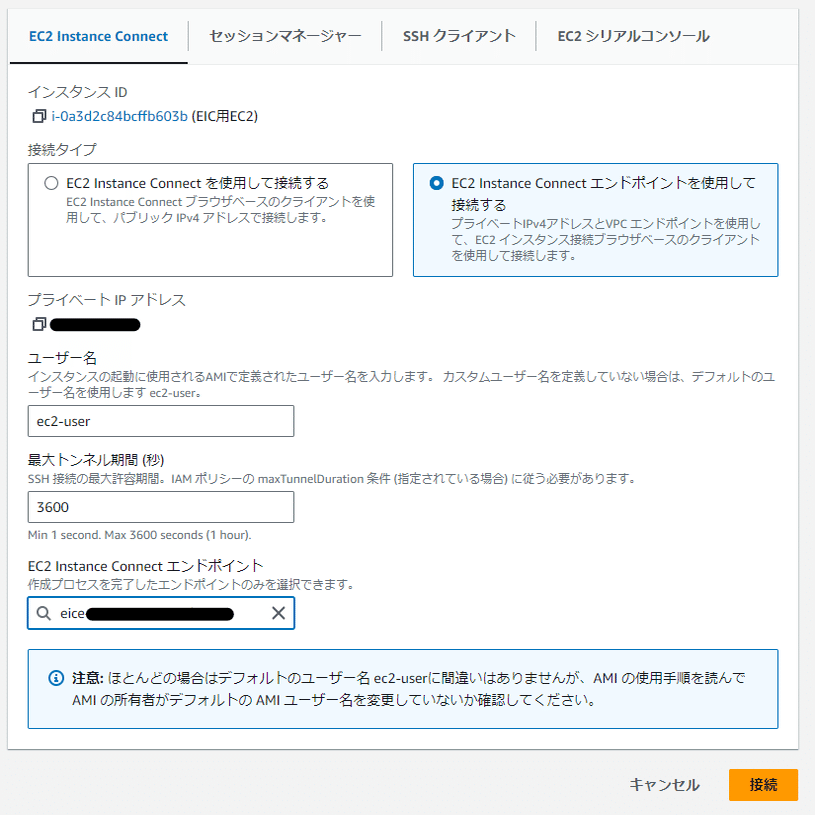The image size is (815, 815).
Task: Click the 接続タイプ label
Action: [62, 150]
